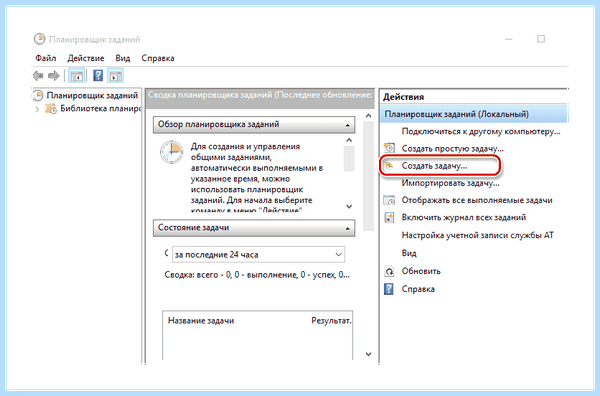This screenshot has height=396, width=600.
Task: Toggle the action pane toolbar icon
Action: click(116, 76)
